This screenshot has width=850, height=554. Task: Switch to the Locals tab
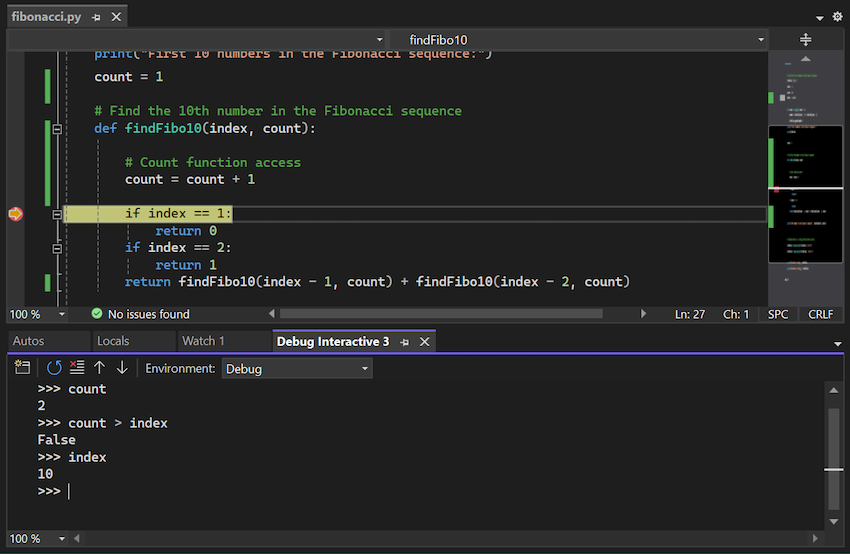tap(113, 342)
